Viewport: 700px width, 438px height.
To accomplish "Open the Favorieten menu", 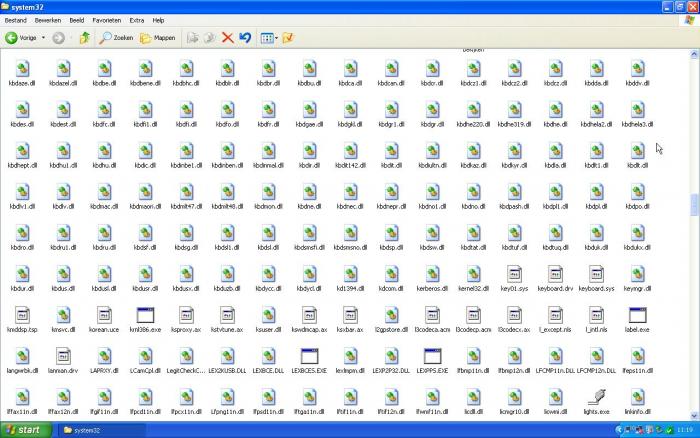I will 107,21.
